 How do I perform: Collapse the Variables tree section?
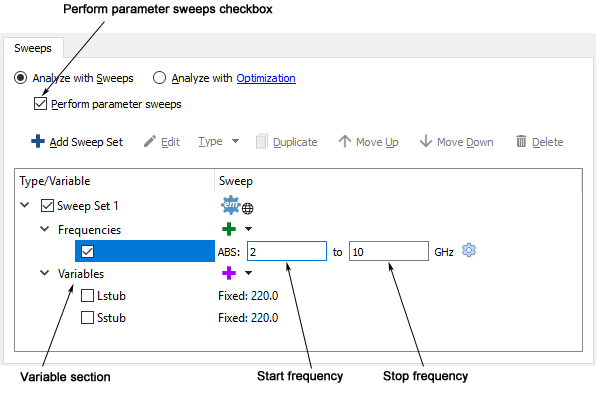[45, 273]
